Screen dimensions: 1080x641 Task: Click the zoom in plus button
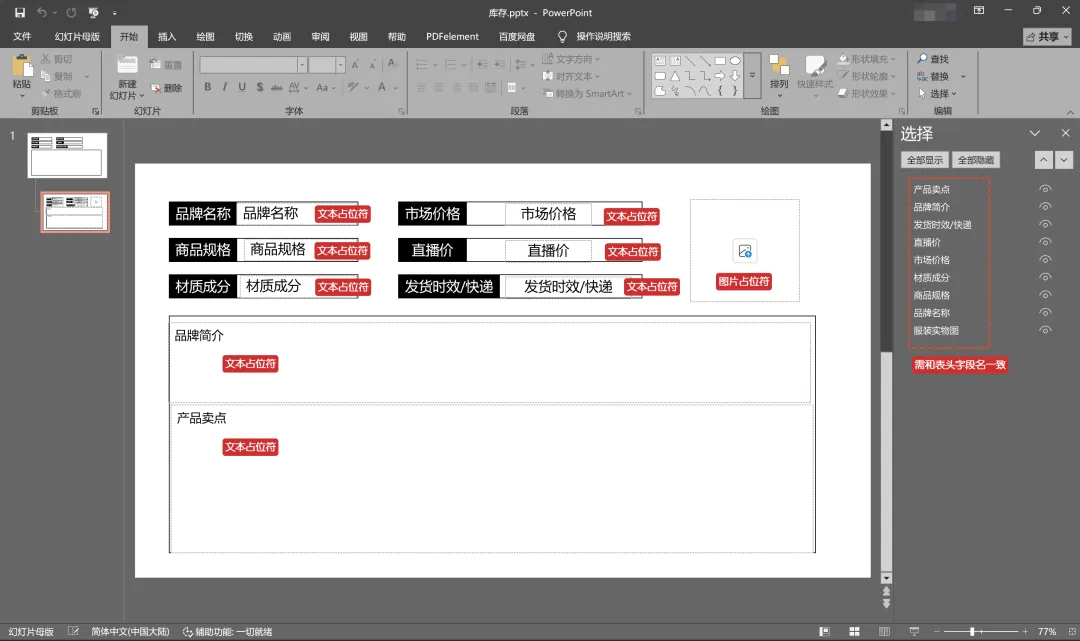click(1025, 631)
